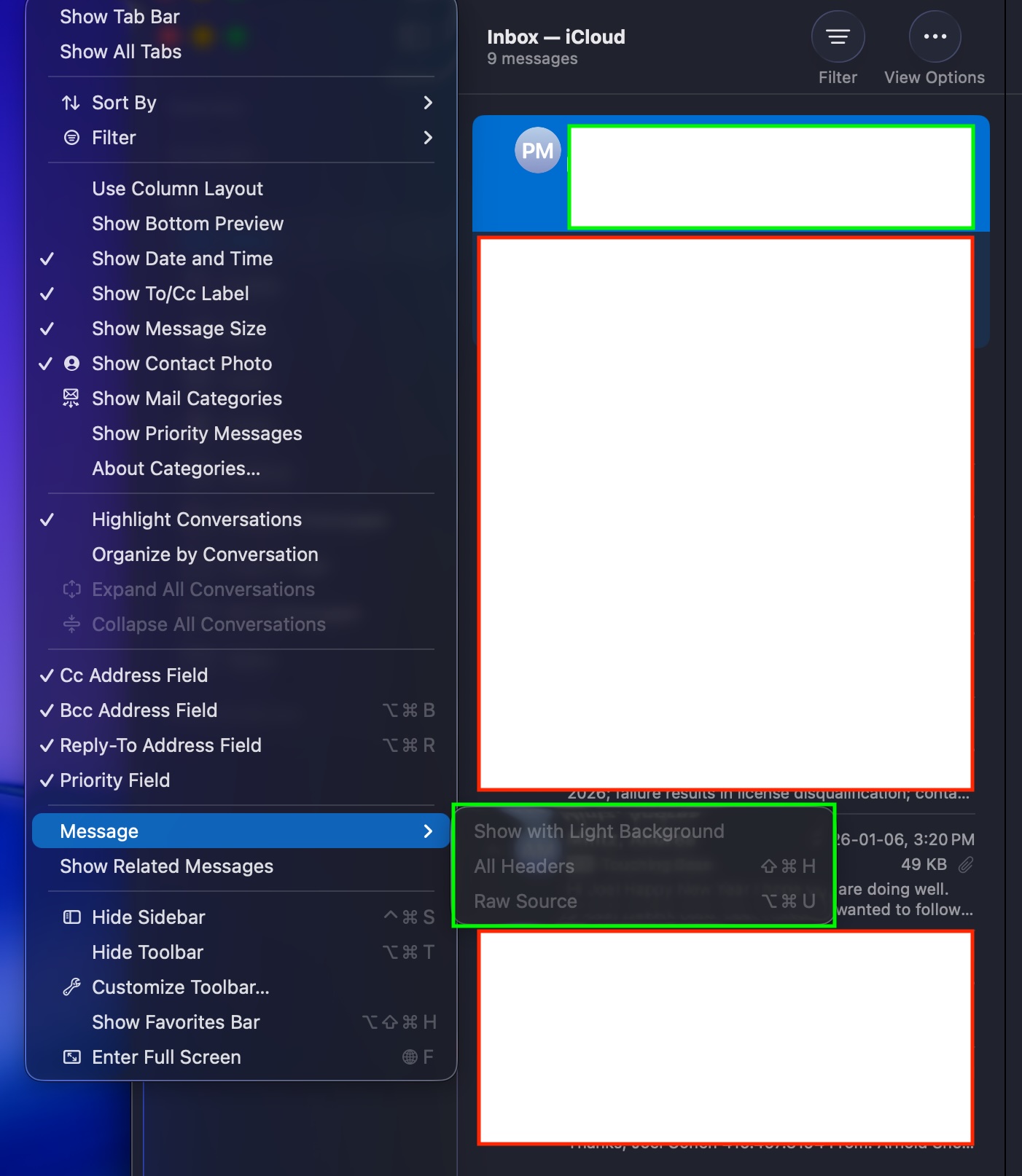Uncheck Show Date and Time

pos(182,259)
